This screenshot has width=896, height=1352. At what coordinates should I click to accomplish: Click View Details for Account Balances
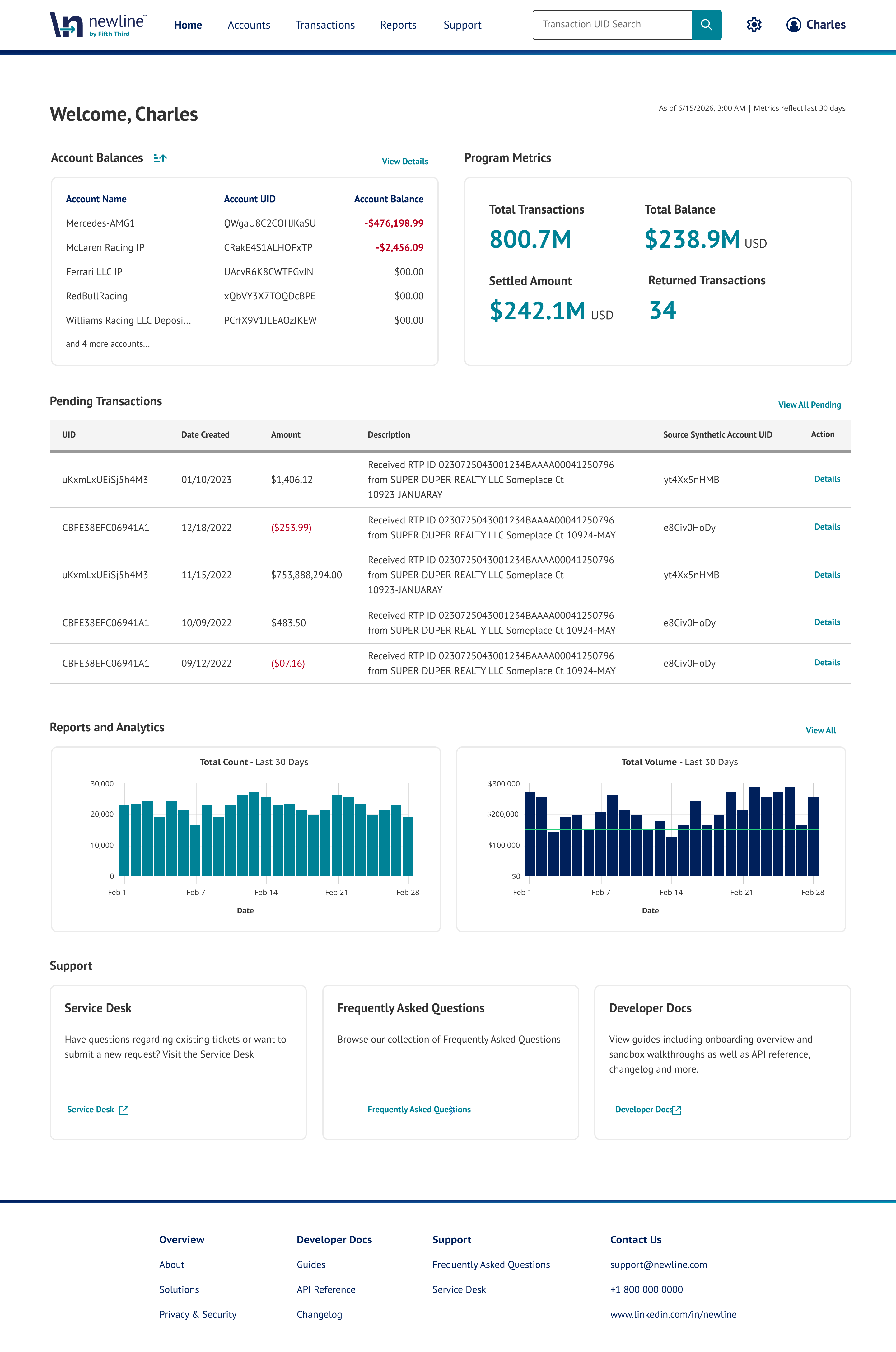404,161
